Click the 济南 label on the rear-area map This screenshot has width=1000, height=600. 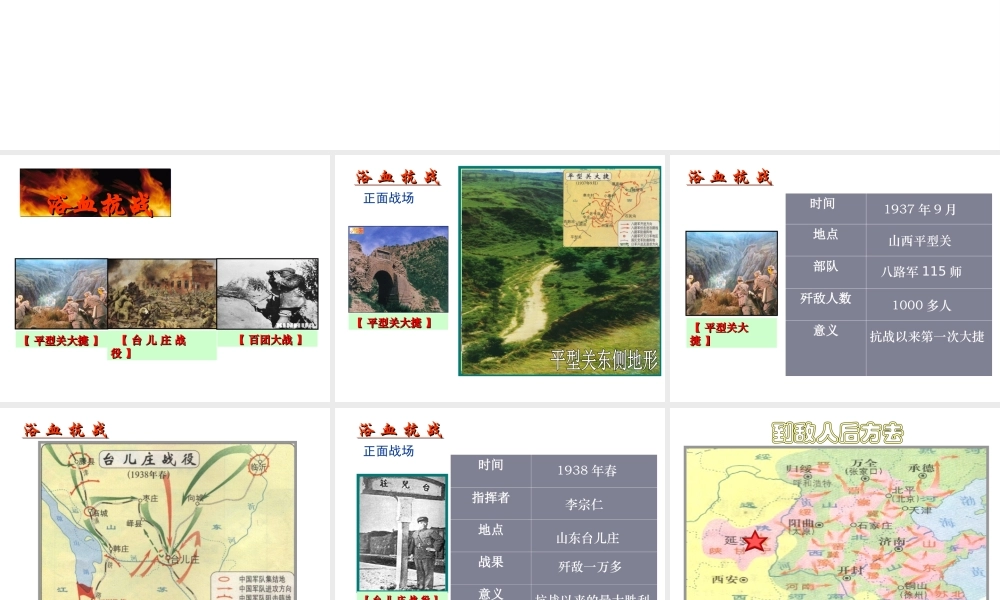point(892,541)
